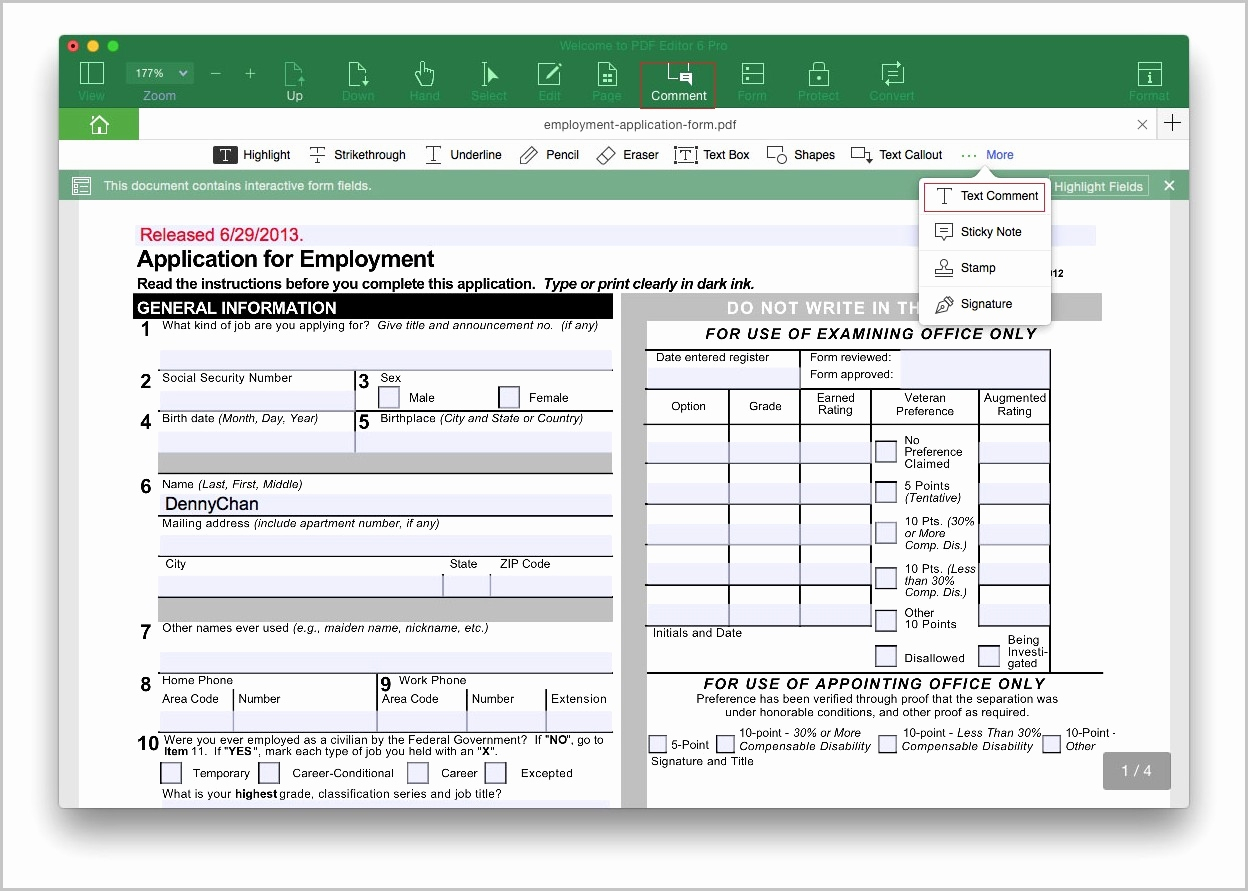The width and height of the screenshot is (1248, 891).
Task: Open the Text Callout tool
Action: click(896, 154)
